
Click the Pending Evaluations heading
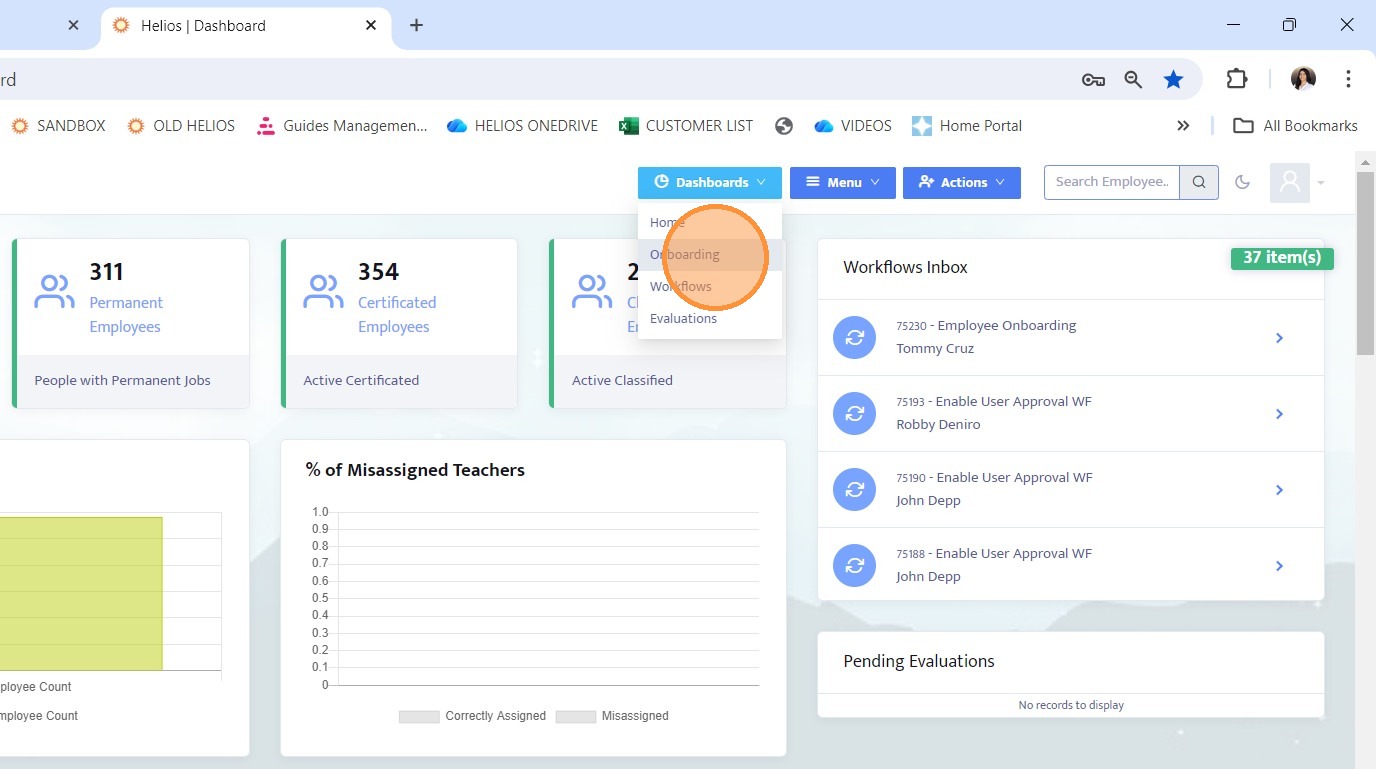919,661
